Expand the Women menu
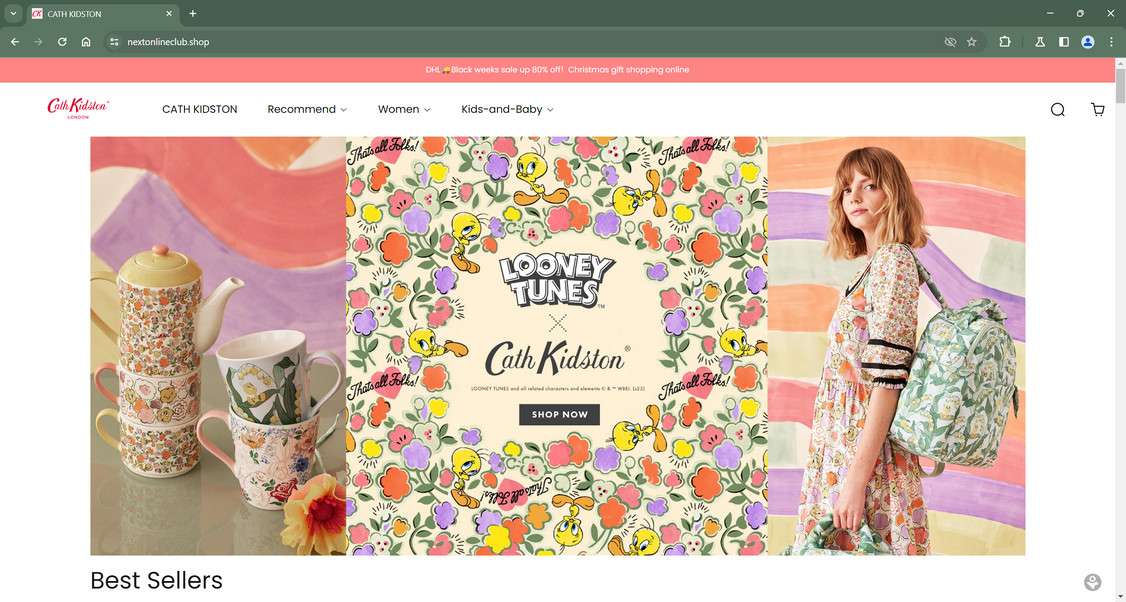 (404, 109)
